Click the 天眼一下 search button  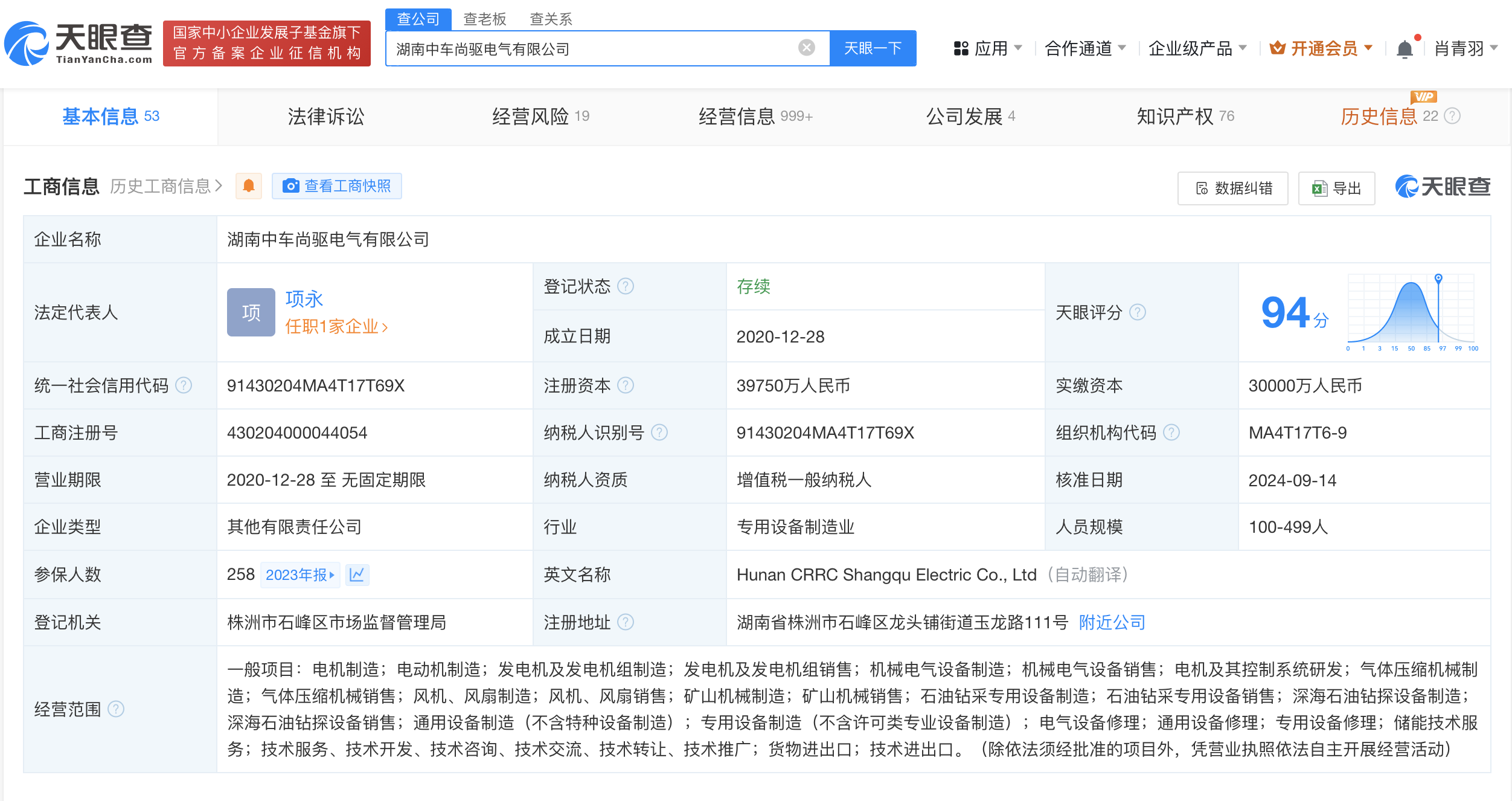pos(873,48)
